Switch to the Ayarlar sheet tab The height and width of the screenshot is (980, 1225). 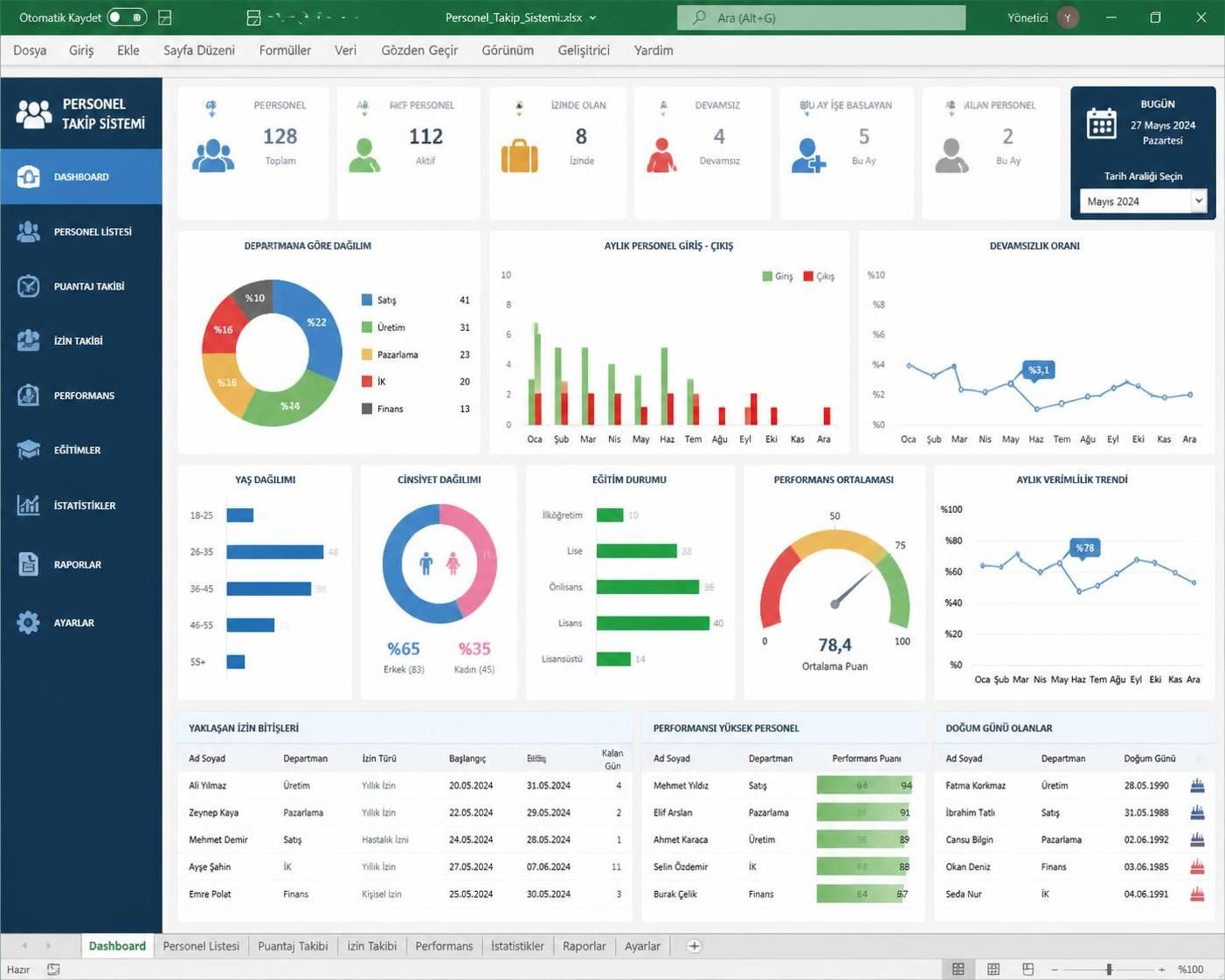642,946
